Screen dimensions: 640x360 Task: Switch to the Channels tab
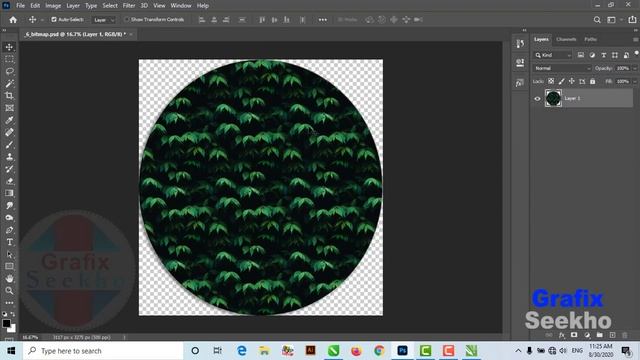click(566, 39)
